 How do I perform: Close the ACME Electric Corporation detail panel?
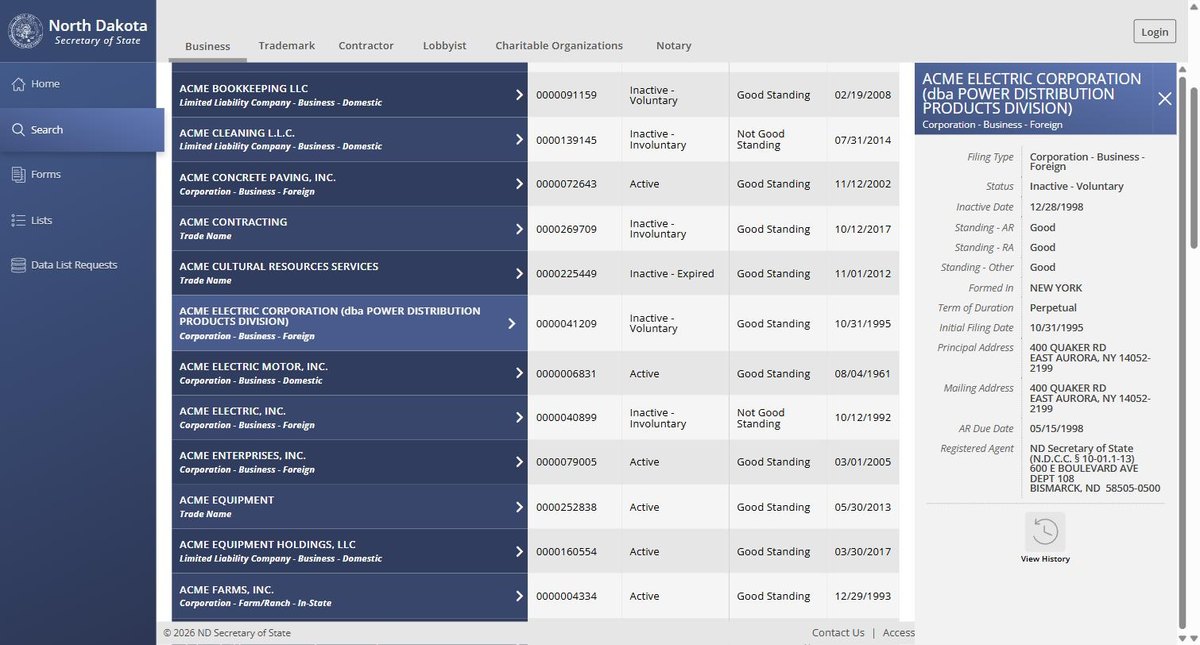click(x=1164, y=98)
